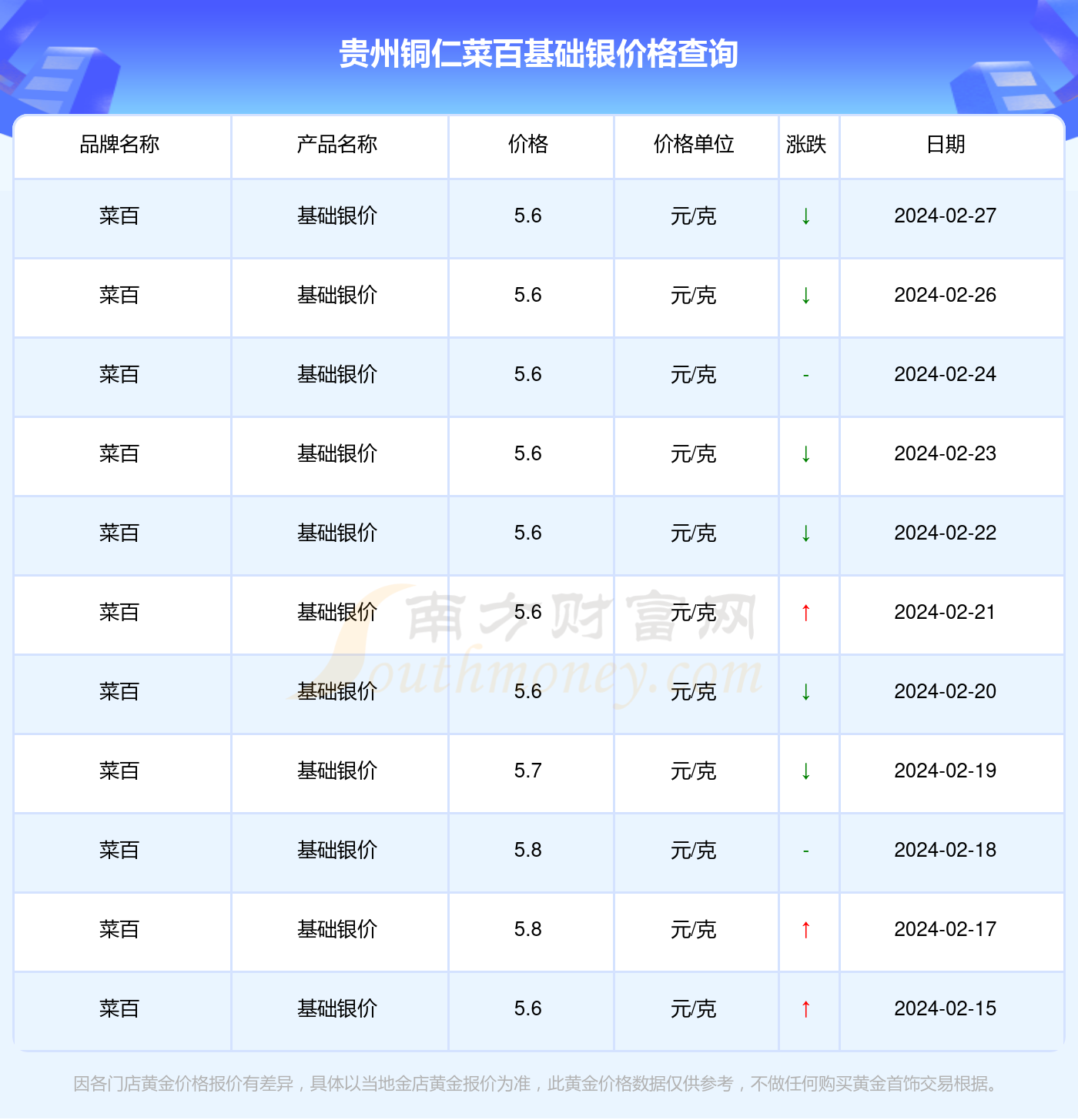Image resolution: width=1078 pixels, height=1120 pixels.
Task: Select the 品牌名称 column header
Action: [120, 144]
